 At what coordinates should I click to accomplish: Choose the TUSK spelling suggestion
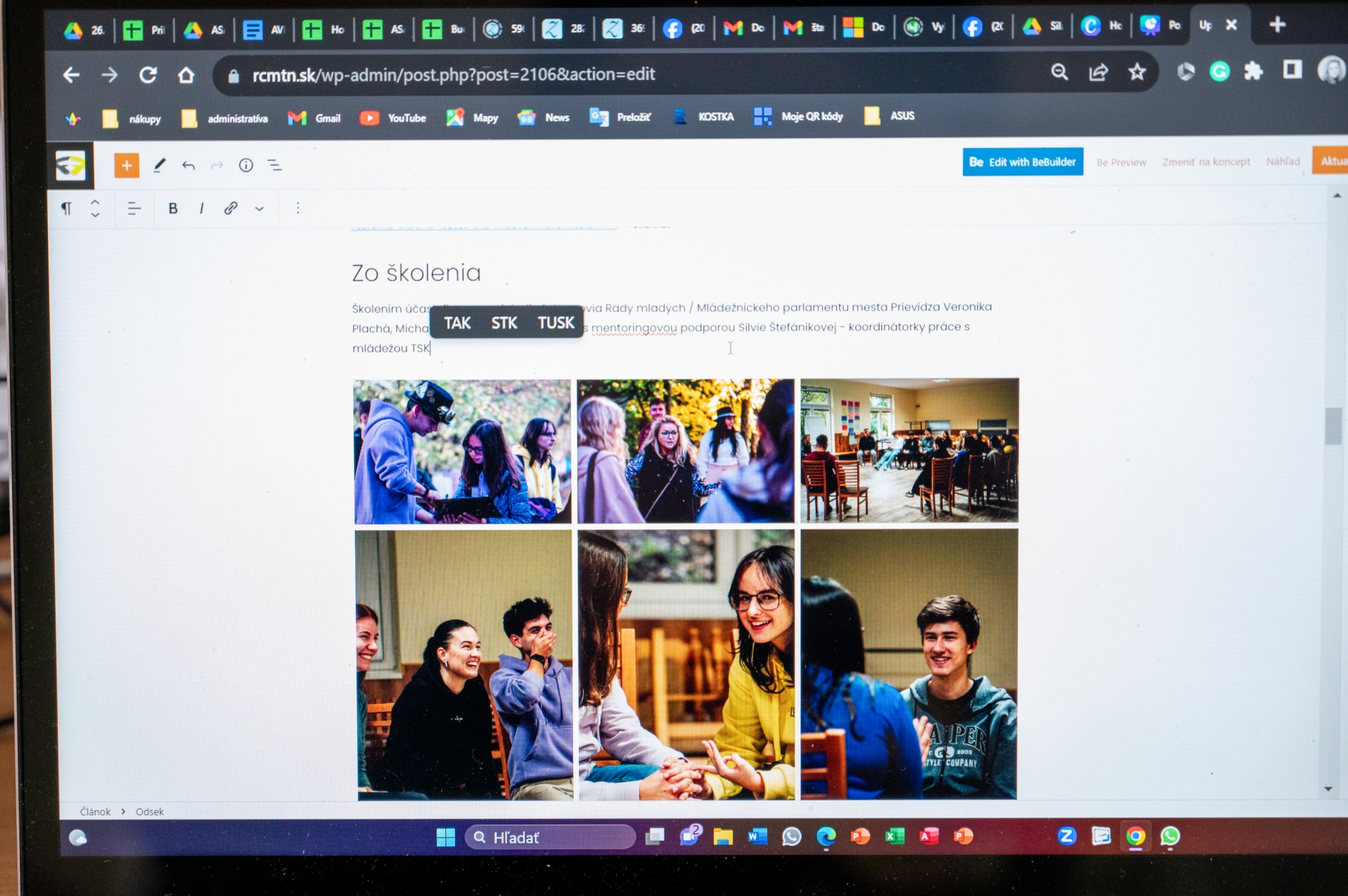point(556,323)
